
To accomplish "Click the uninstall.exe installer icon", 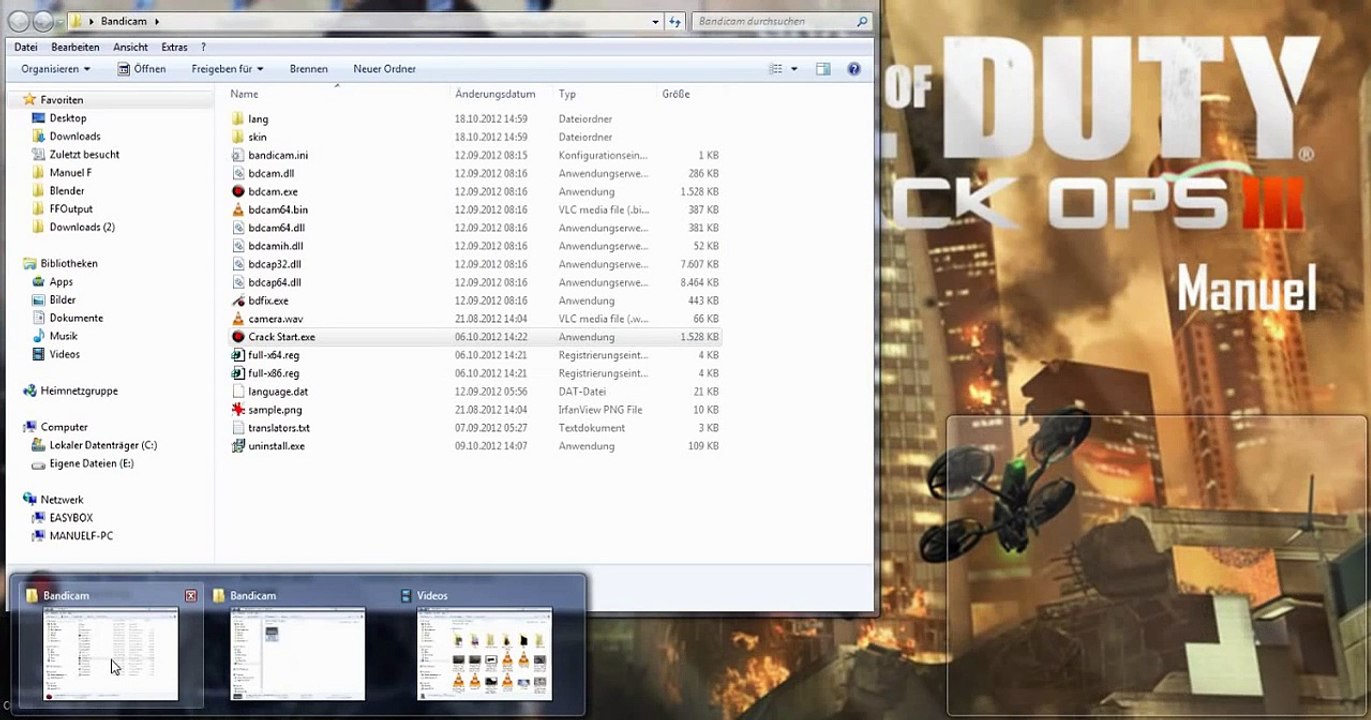I will point(238,446).
